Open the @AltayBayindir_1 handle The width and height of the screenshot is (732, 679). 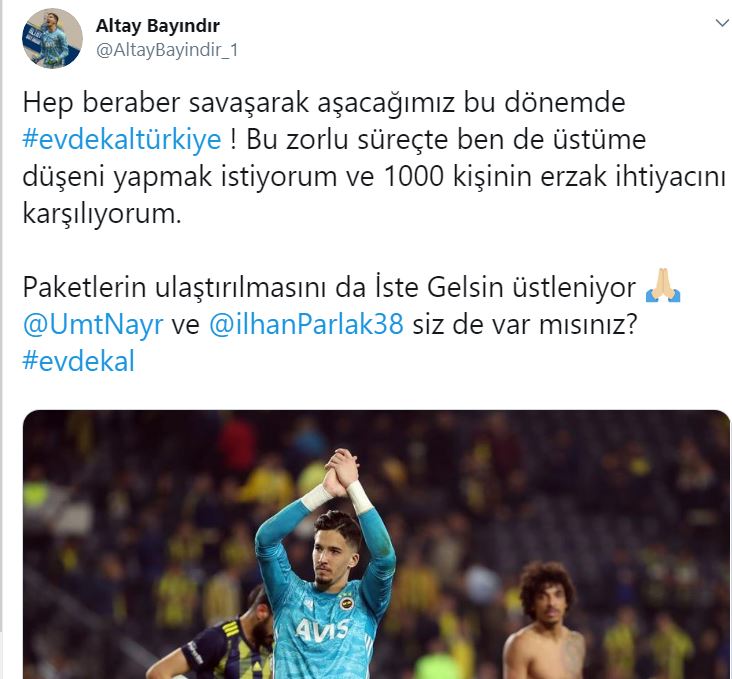167,50
